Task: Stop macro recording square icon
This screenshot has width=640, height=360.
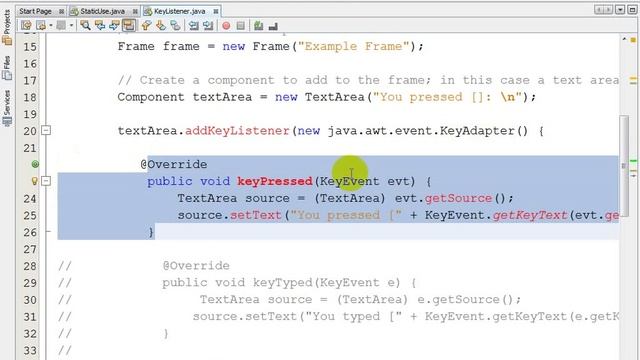Action: pyautogui.click(x=241, y=26)
